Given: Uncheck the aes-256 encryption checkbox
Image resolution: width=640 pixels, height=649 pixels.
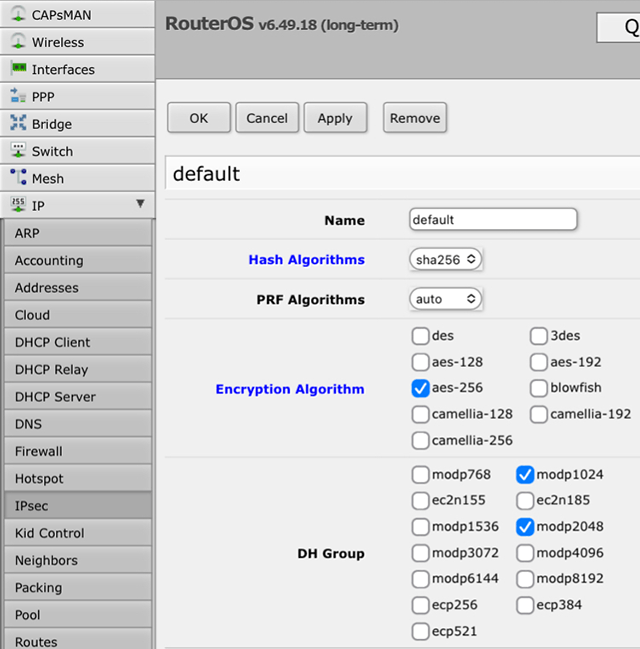Looking at the screenshot, I should 421,388.
